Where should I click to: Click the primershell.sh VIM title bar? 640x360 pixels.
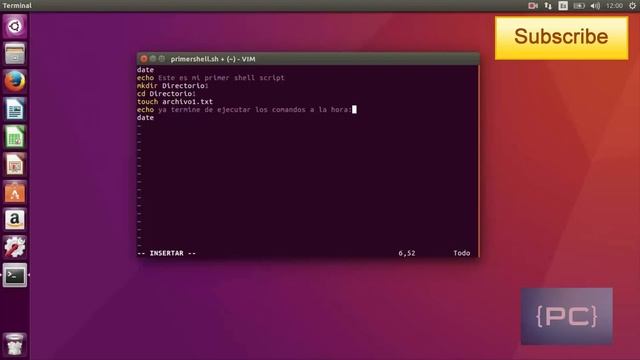pyautogui.click(x=308, y=59)
